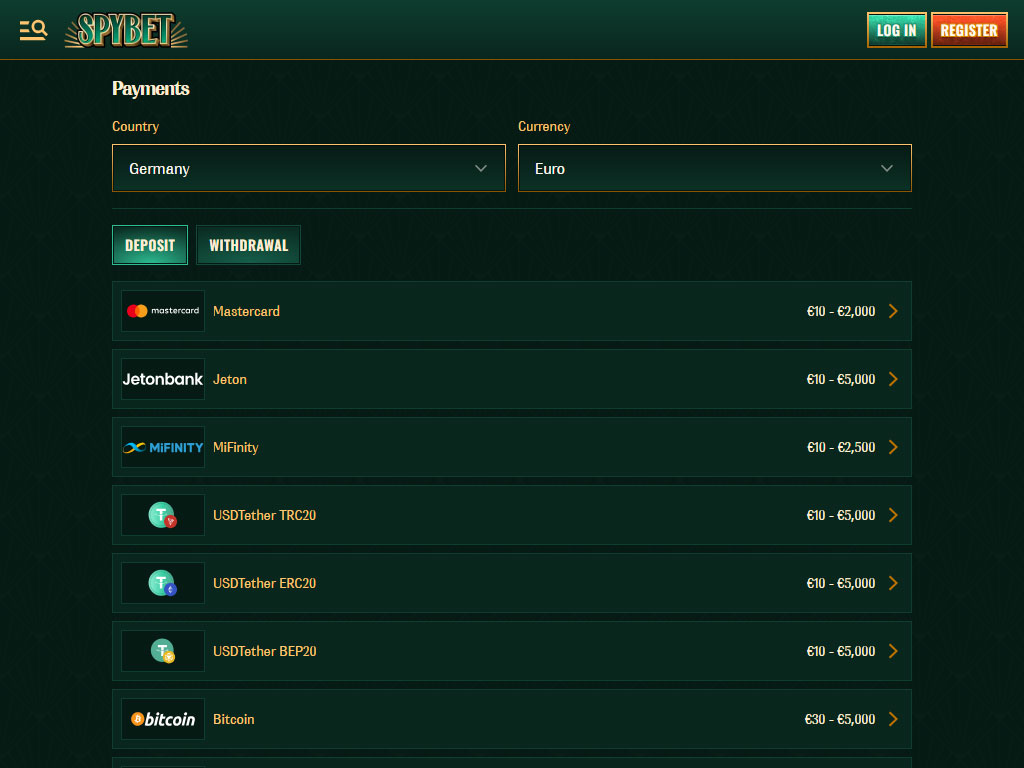The width and height of the screenshot is (1024, 768).
Task: Click the USDTether TRC20 €10 - €5,000 limit
Action: [840, 515]
